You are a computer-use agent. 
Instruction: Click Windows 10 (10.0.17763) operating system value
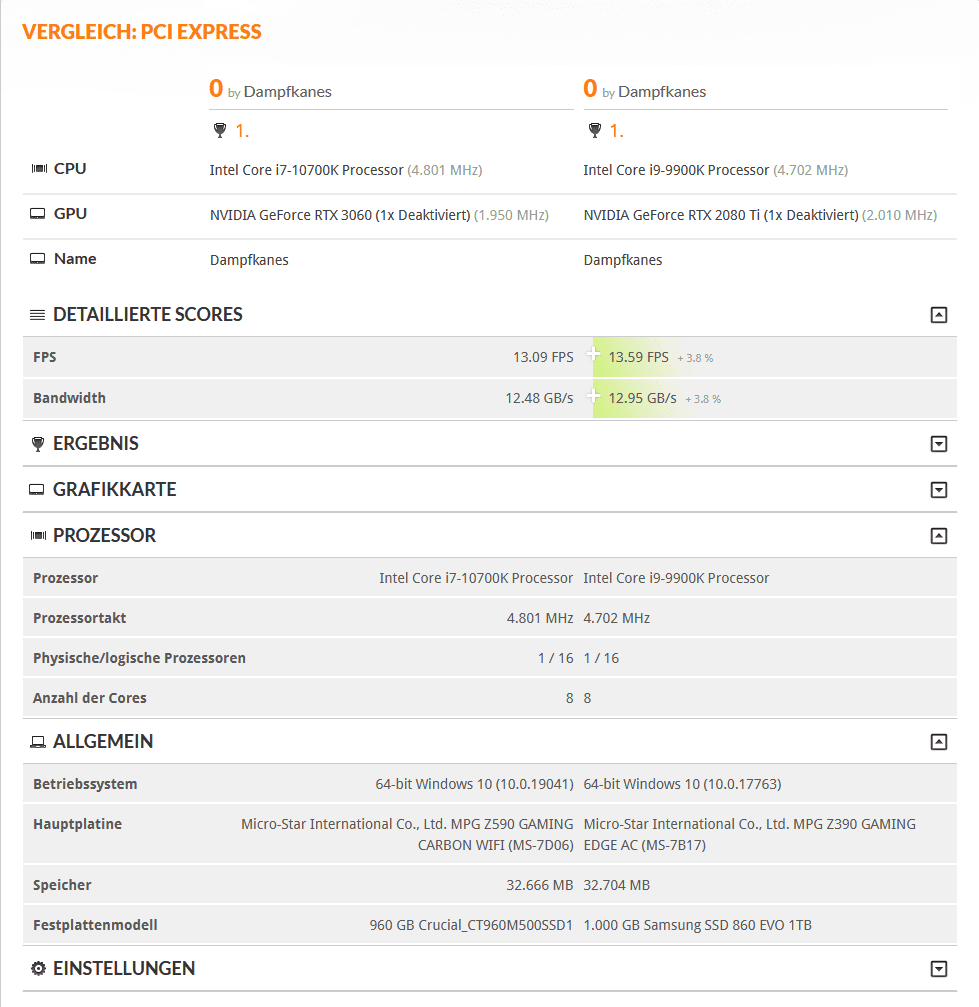(x=682, y=784)
